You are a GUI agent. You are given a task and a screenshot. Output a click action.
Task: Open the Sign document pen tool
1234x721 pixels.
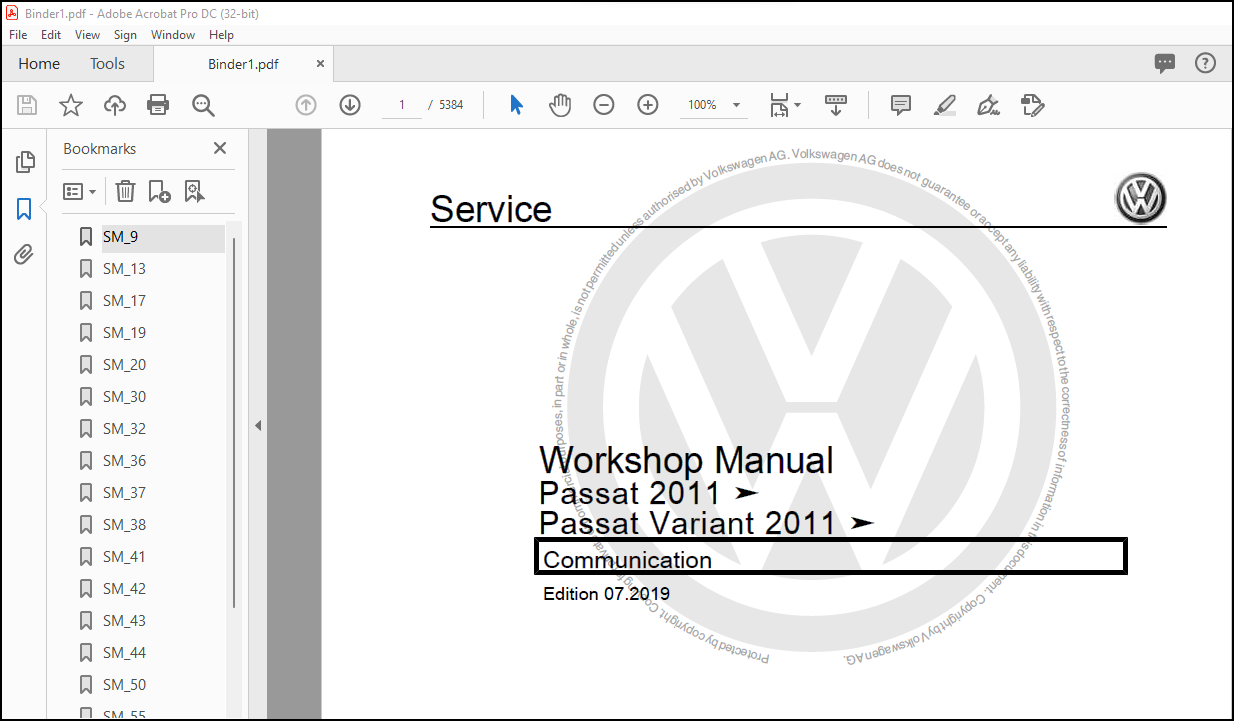click(988, 105)
